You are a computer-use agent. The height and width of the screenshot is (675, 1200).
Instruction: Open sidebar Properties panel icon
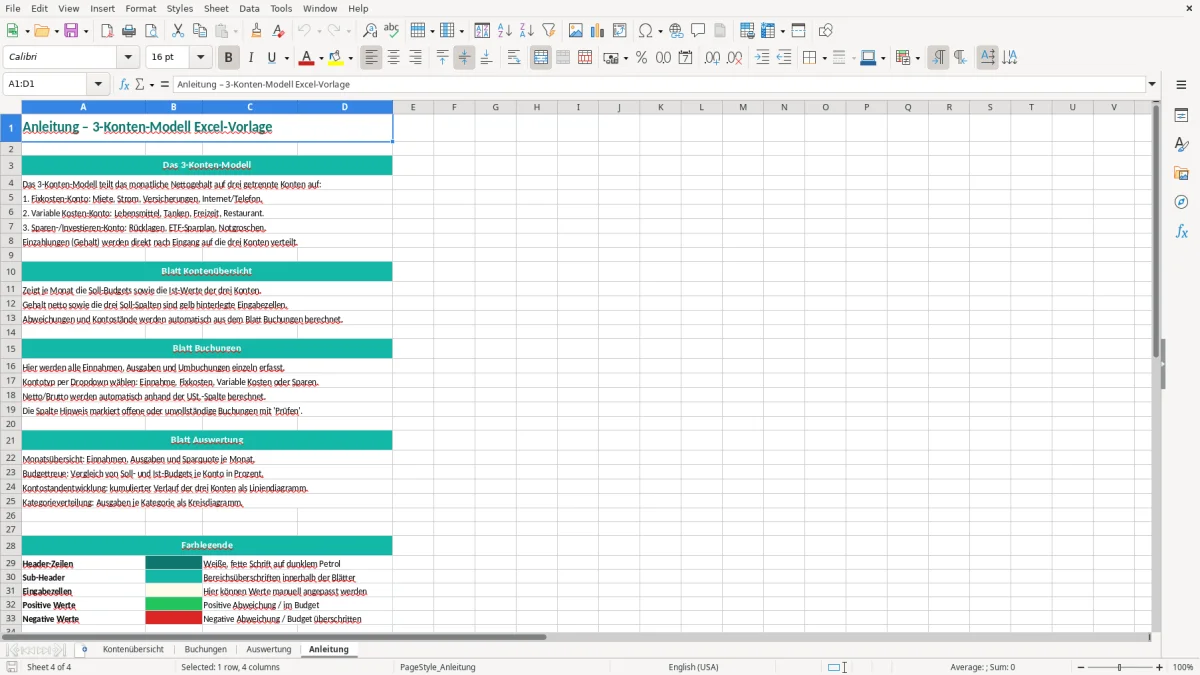coord(1181,116)
